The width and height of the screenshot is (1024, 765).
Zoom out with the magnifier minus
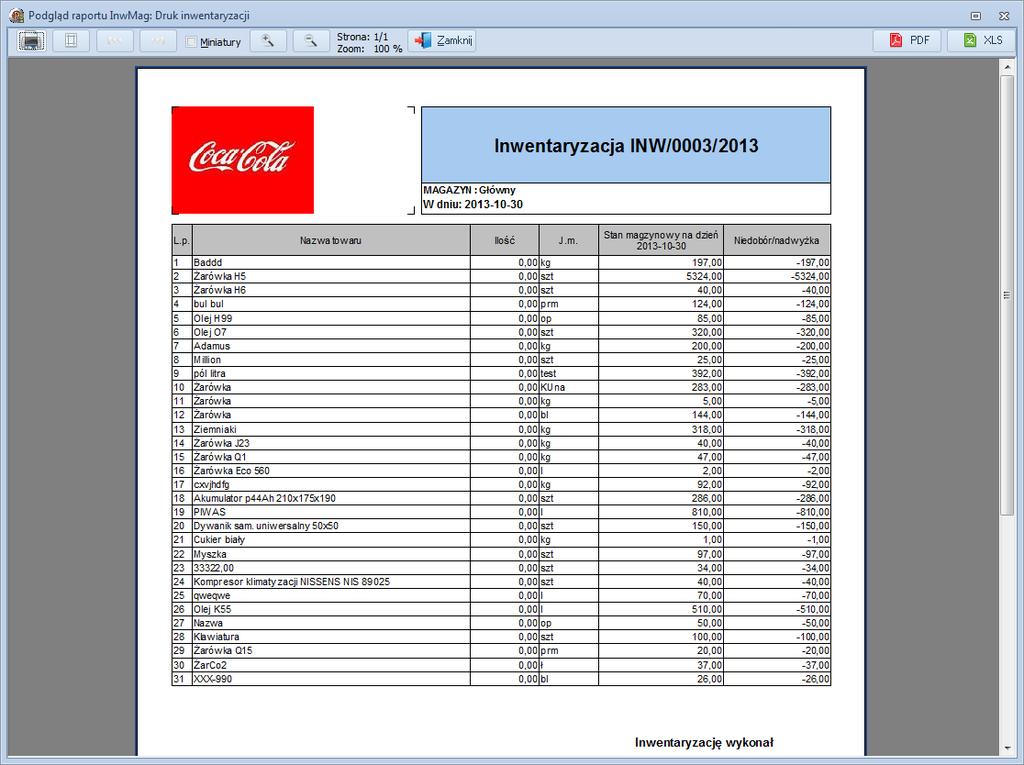coord(311,41)
